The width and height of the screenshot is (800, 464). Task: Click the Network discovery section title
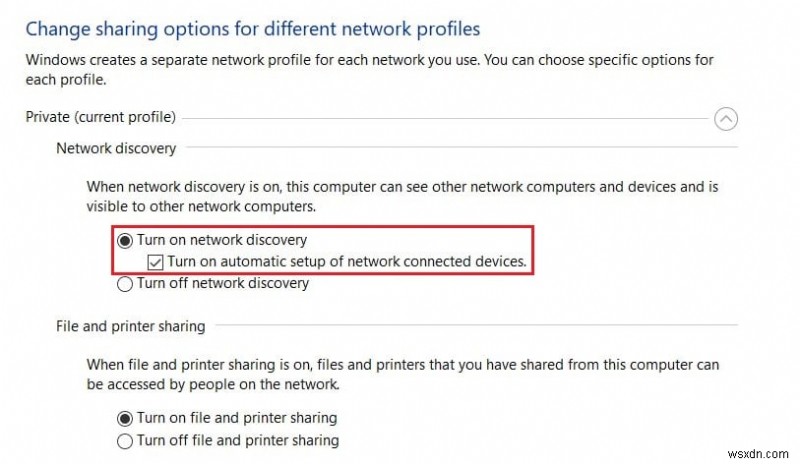pos(116,148)
